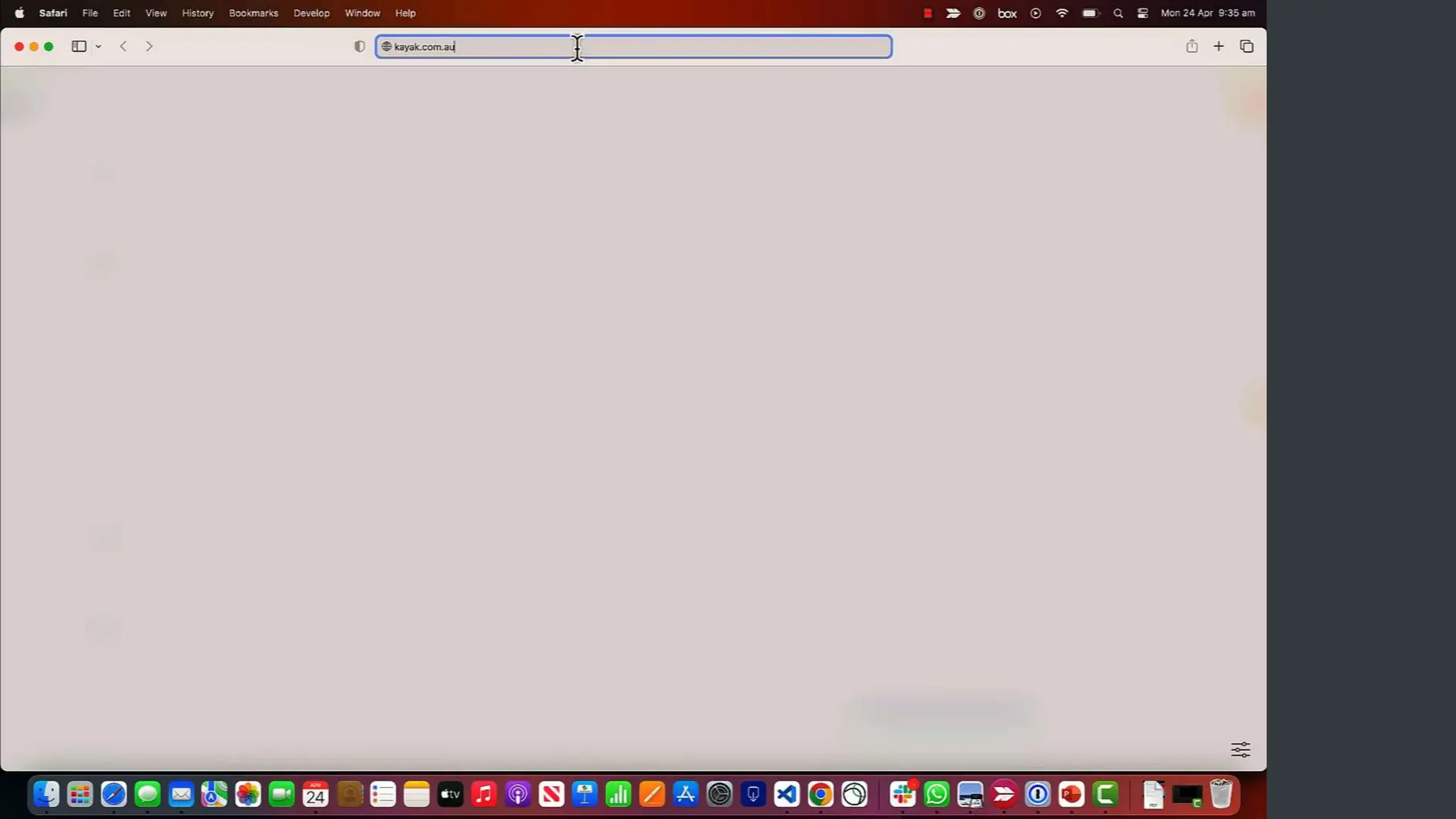Image resolution: width=1456 pixels, height=819 pixels.
Task: Click the Wi-Fi status icon
Action: click(1061, 13)
